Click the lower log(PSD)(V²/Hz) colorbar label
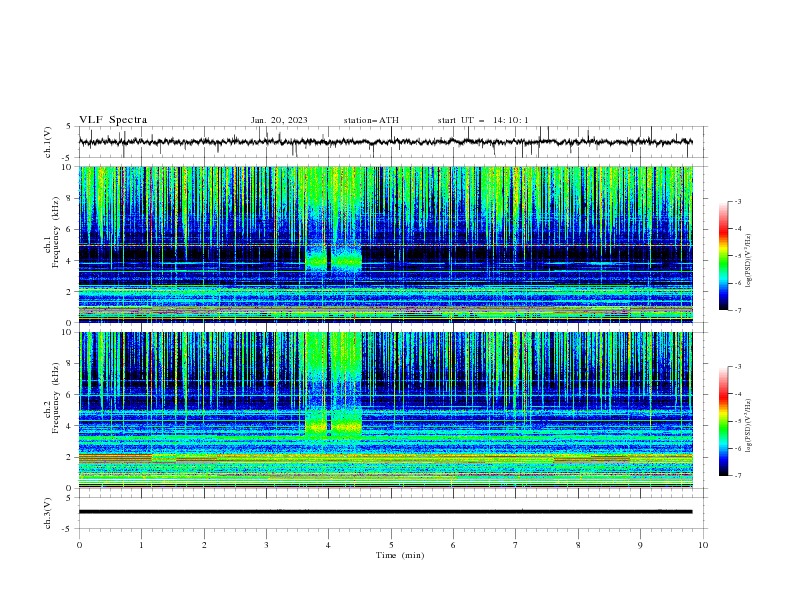Screen dimensions: 792x612 (749, 426)
